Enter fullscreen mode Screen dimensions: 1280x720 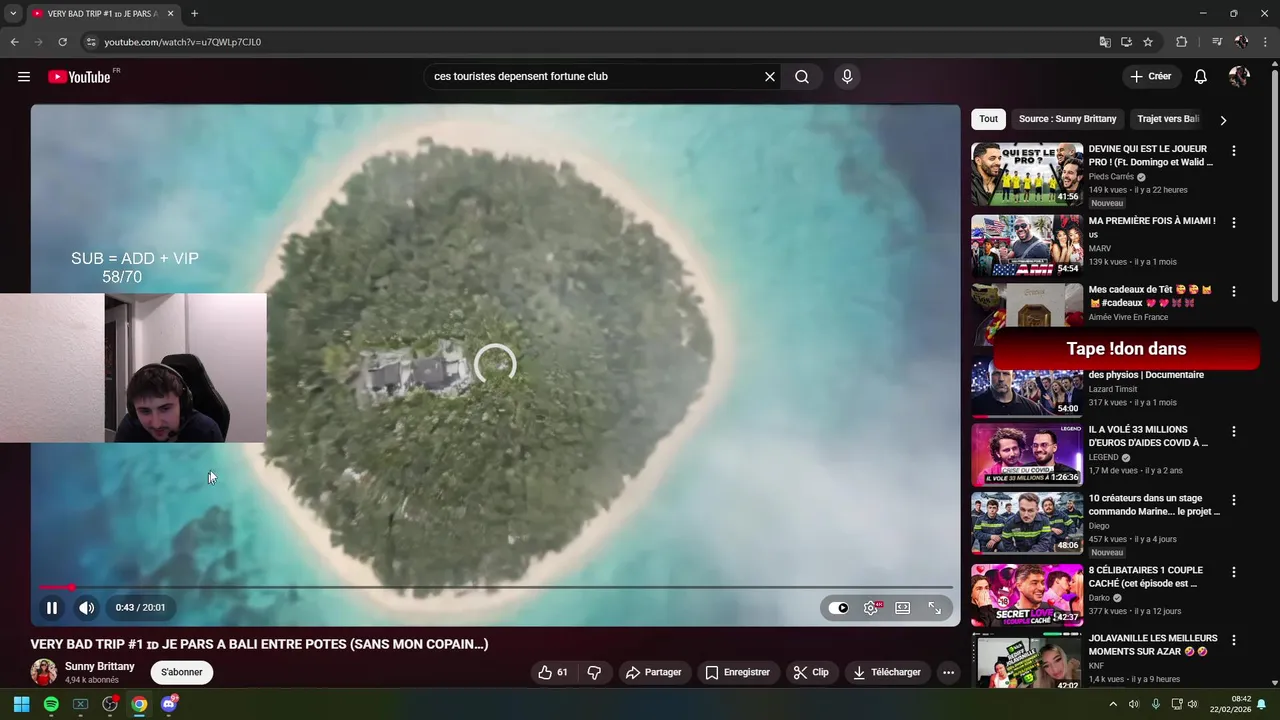pyautogui.click(x=935, y=608)
